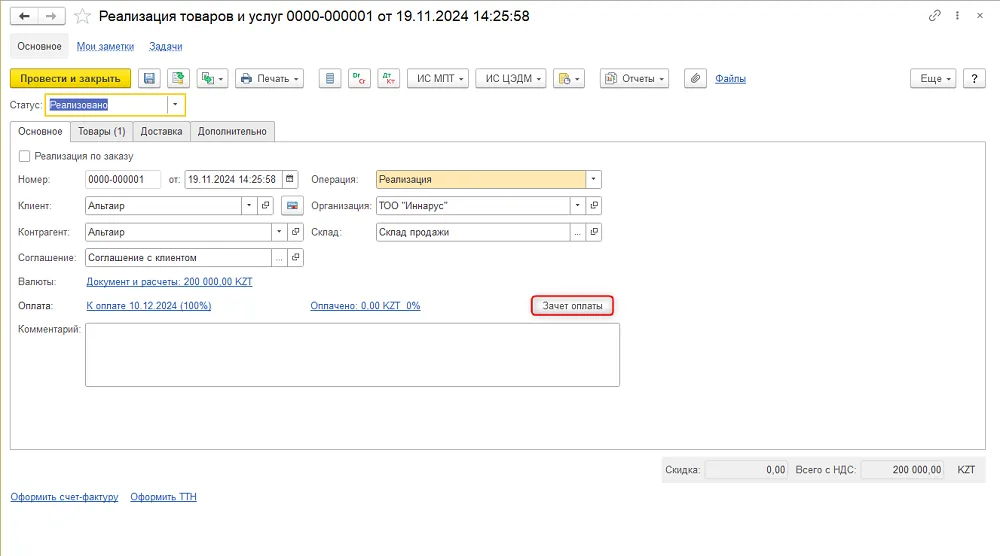Viewport: 1000px width, 556px height.
Task: Click the document movements report icon
Action: (330, 78)
